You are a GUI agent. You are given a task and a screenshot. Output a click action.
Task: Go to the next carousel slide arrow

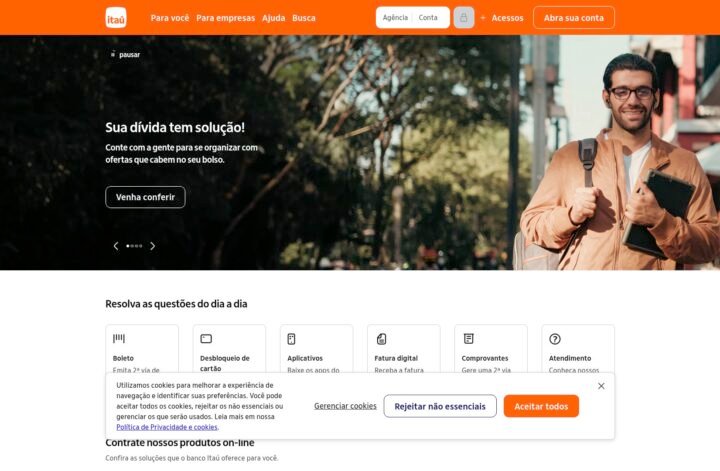(x=152, y=246)
